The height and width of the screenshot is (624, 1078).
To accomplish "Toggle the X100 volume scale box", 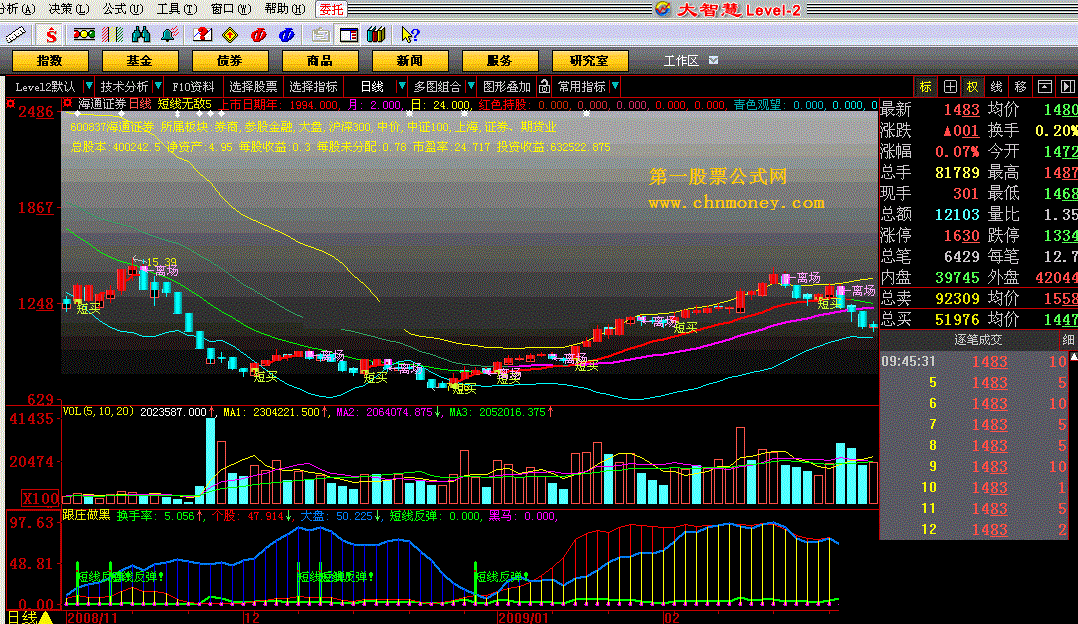I will [40, 498].
